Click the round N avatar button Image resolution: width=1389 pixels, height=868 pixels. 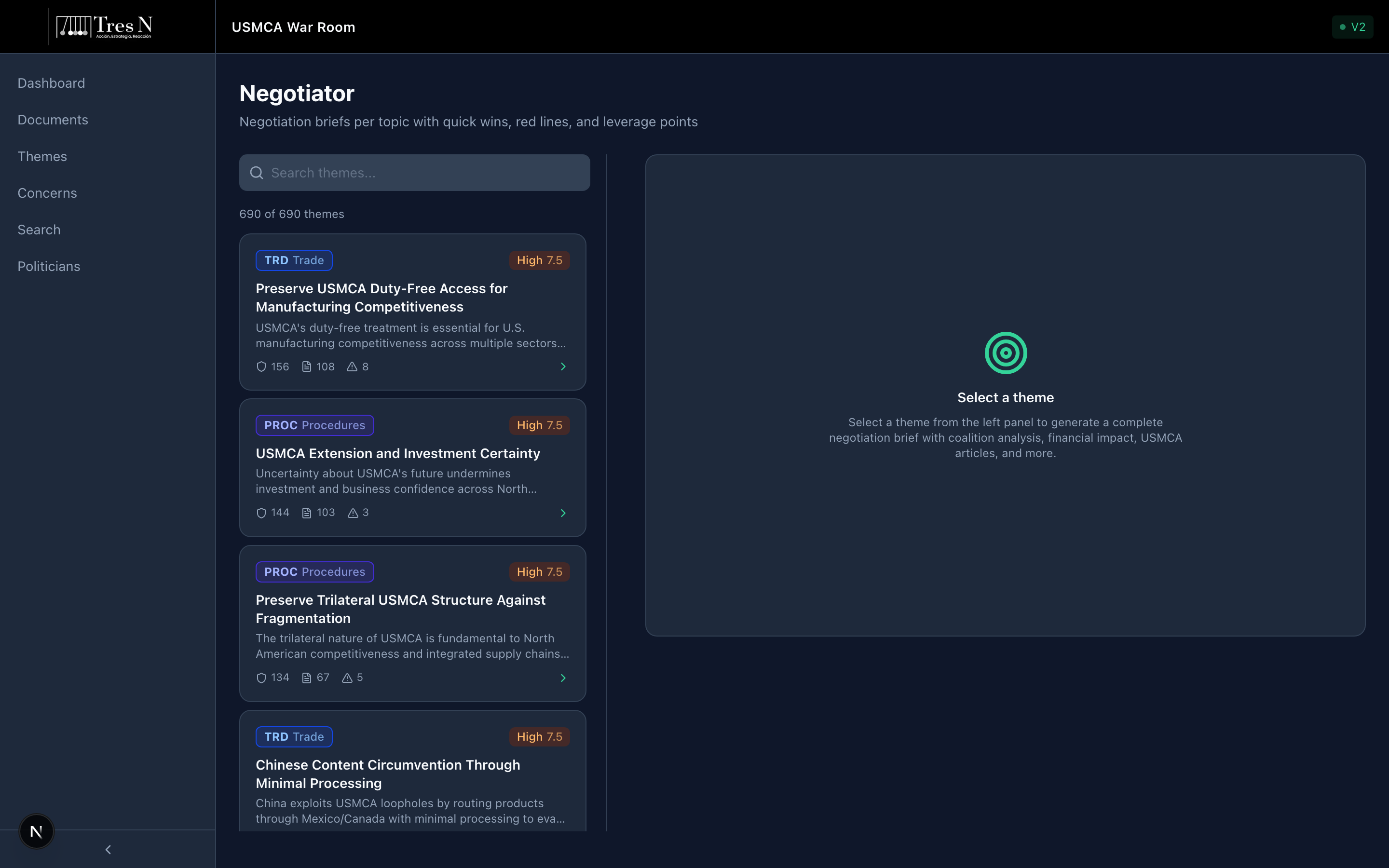tap(36, 831)
